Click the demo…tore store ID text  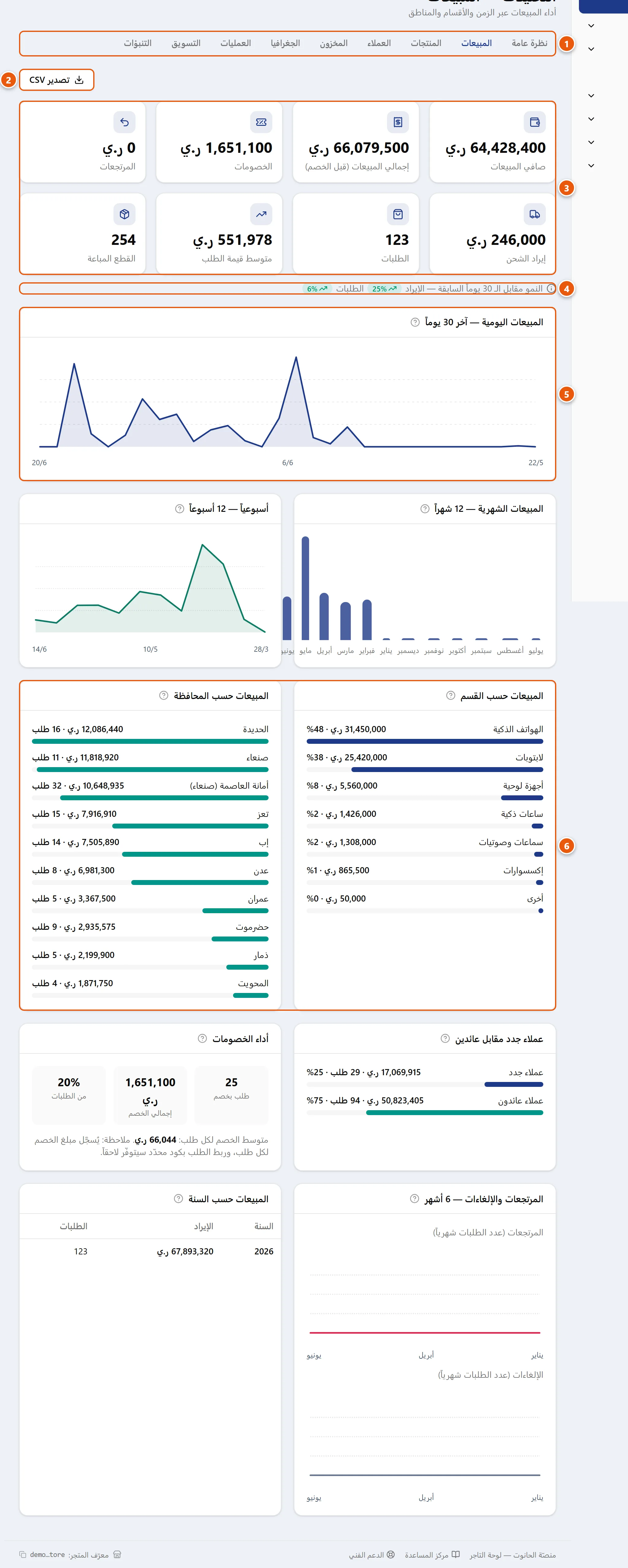click(x=48, y=1554)
